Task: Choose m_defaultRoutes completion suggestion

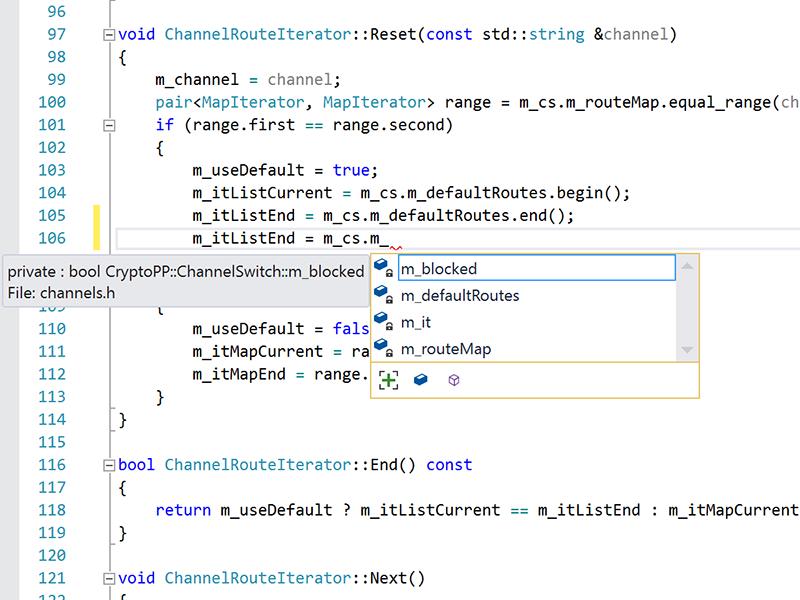Action: click(x=460, y=295)
